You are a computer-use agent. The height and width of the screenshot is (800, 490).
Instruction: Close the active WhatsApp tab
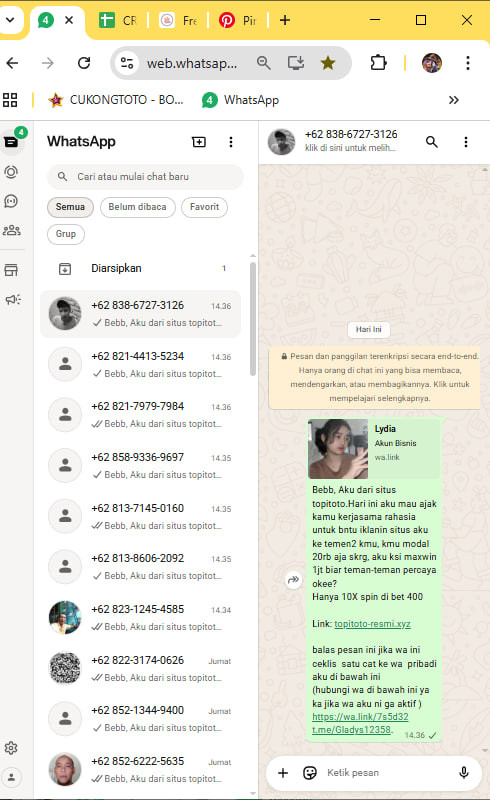click(x=69, y=20)
